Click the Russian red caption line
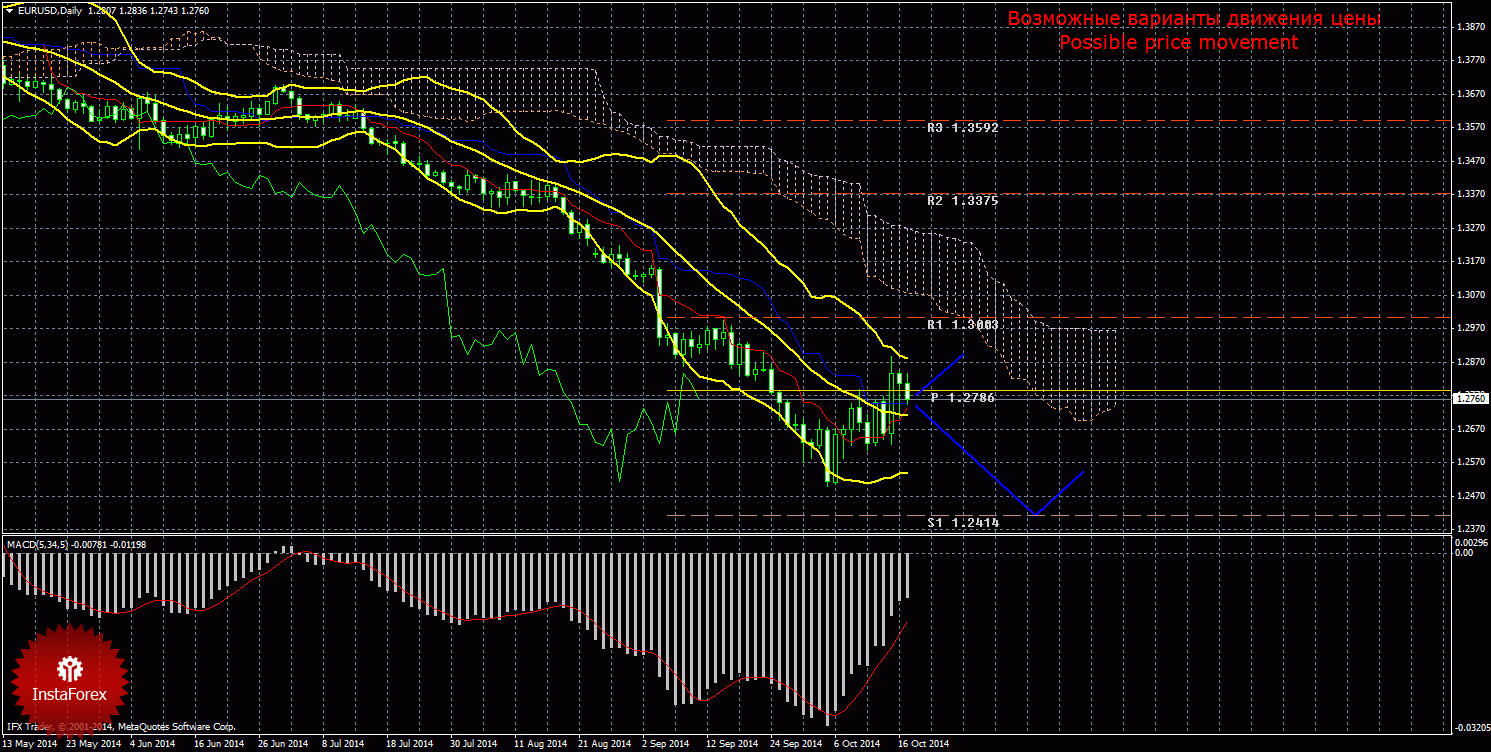Viewport: 1491px width, 752px height. 1194,19
